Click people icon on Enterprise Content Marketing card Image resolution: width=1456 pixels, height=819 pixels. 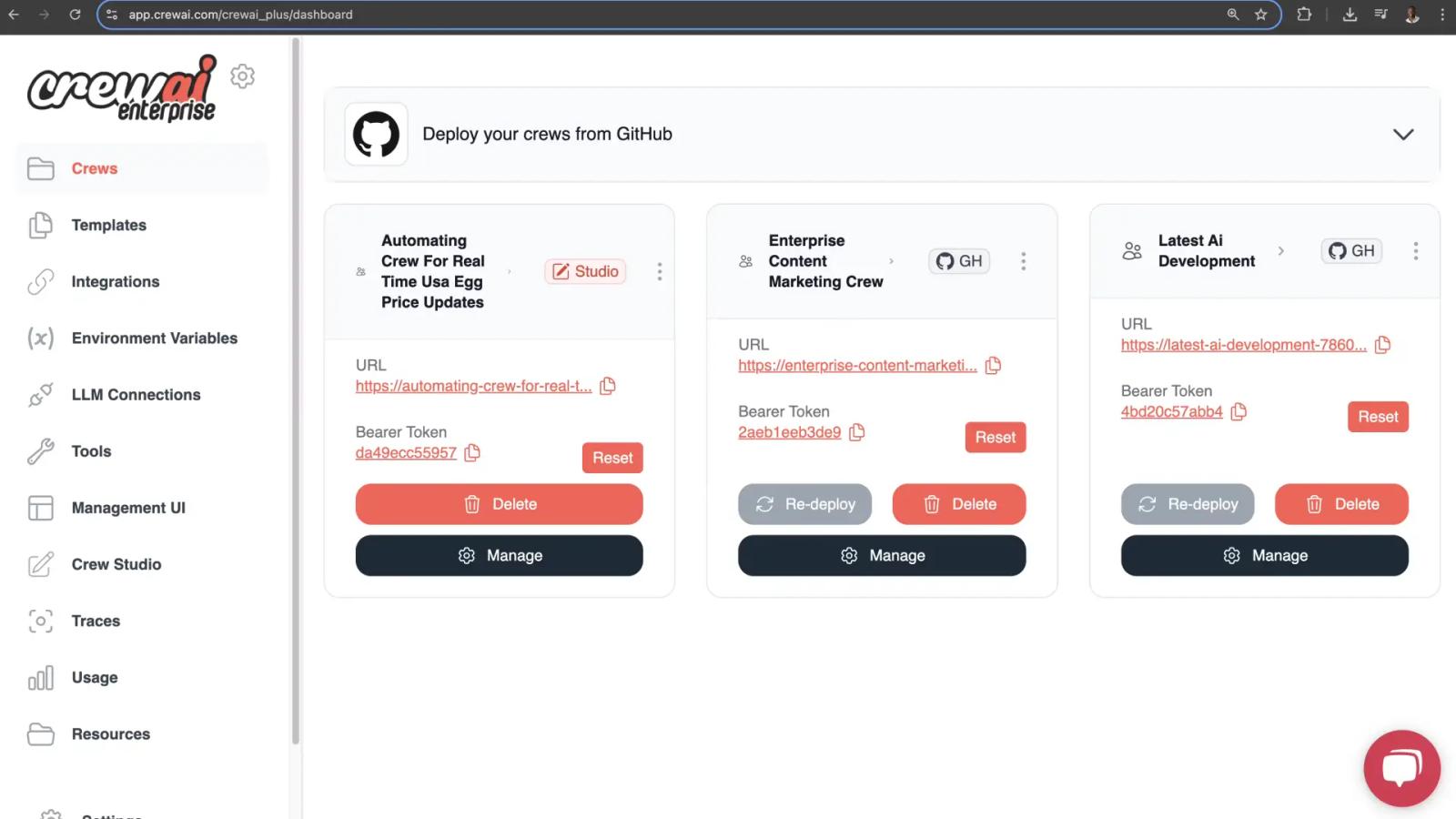point(746,261)
